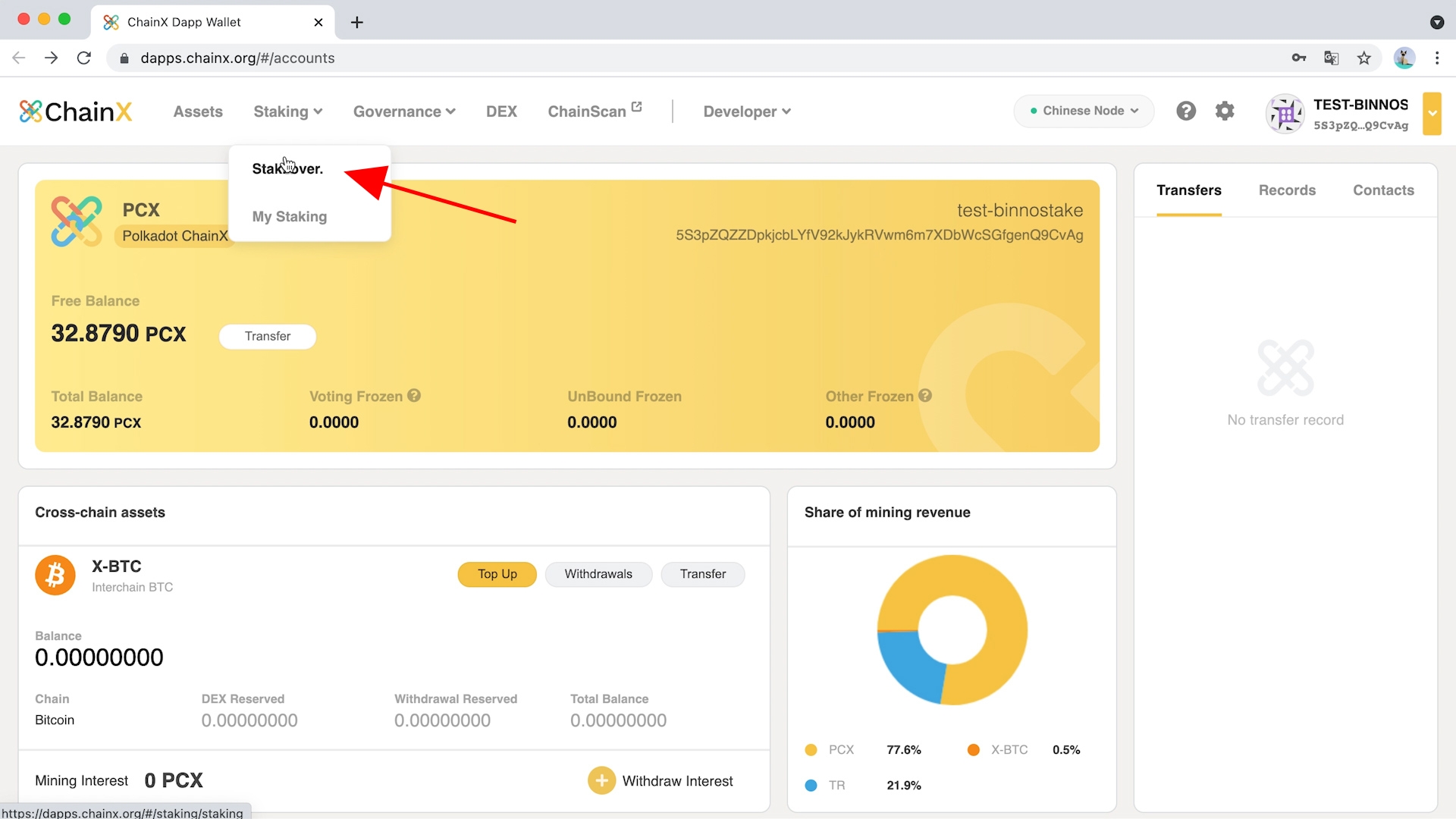
Task: Click the Withdraw Interest plus icon
Action: point(601,780)
